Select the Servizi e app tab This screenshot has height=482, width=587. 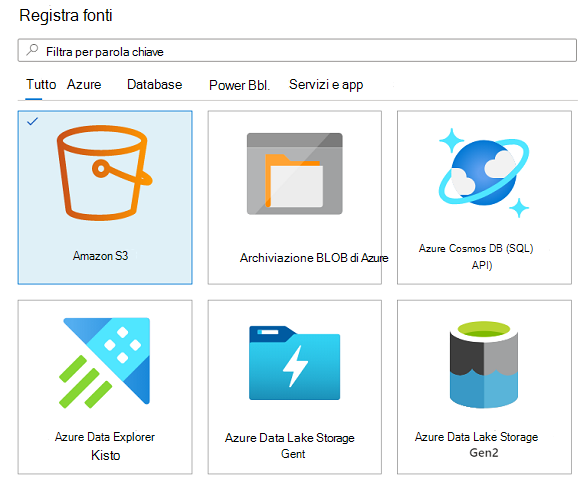click(x=326, y=85)
